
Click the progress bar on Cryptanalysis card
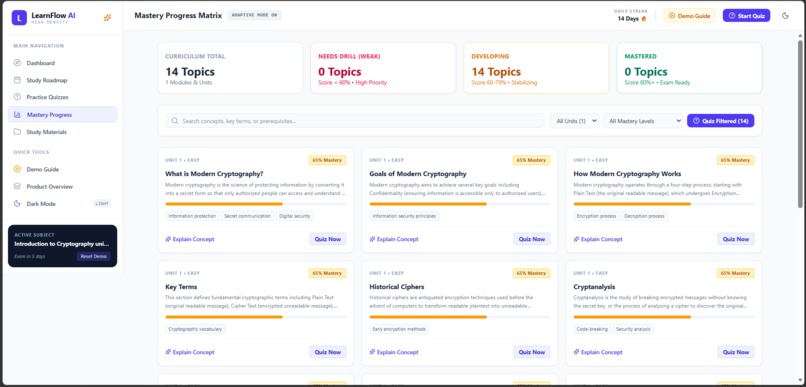pyautogui.click(x=664, y=317)
